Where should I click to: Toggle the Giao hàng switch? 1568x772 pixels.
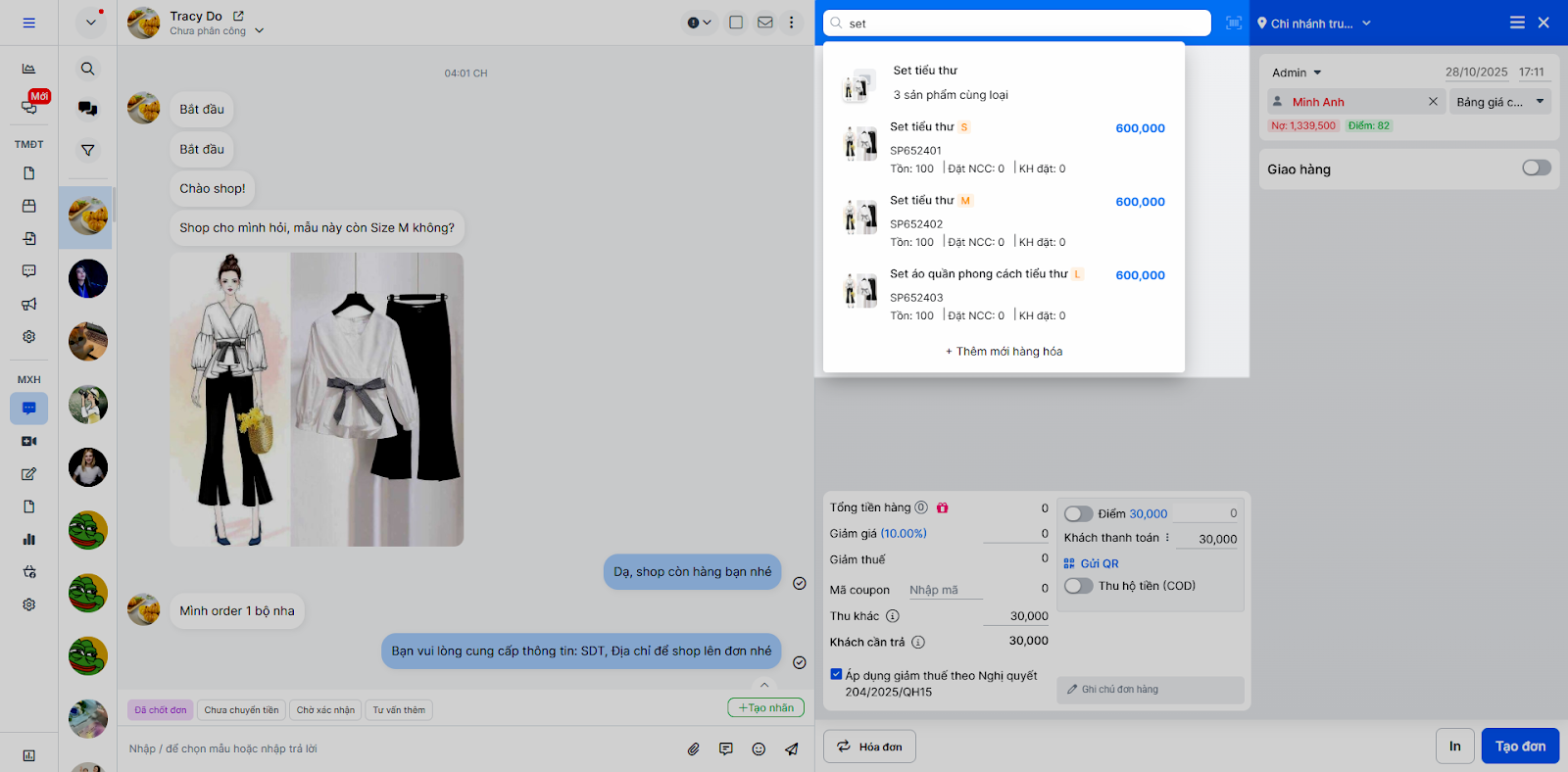1536,168
